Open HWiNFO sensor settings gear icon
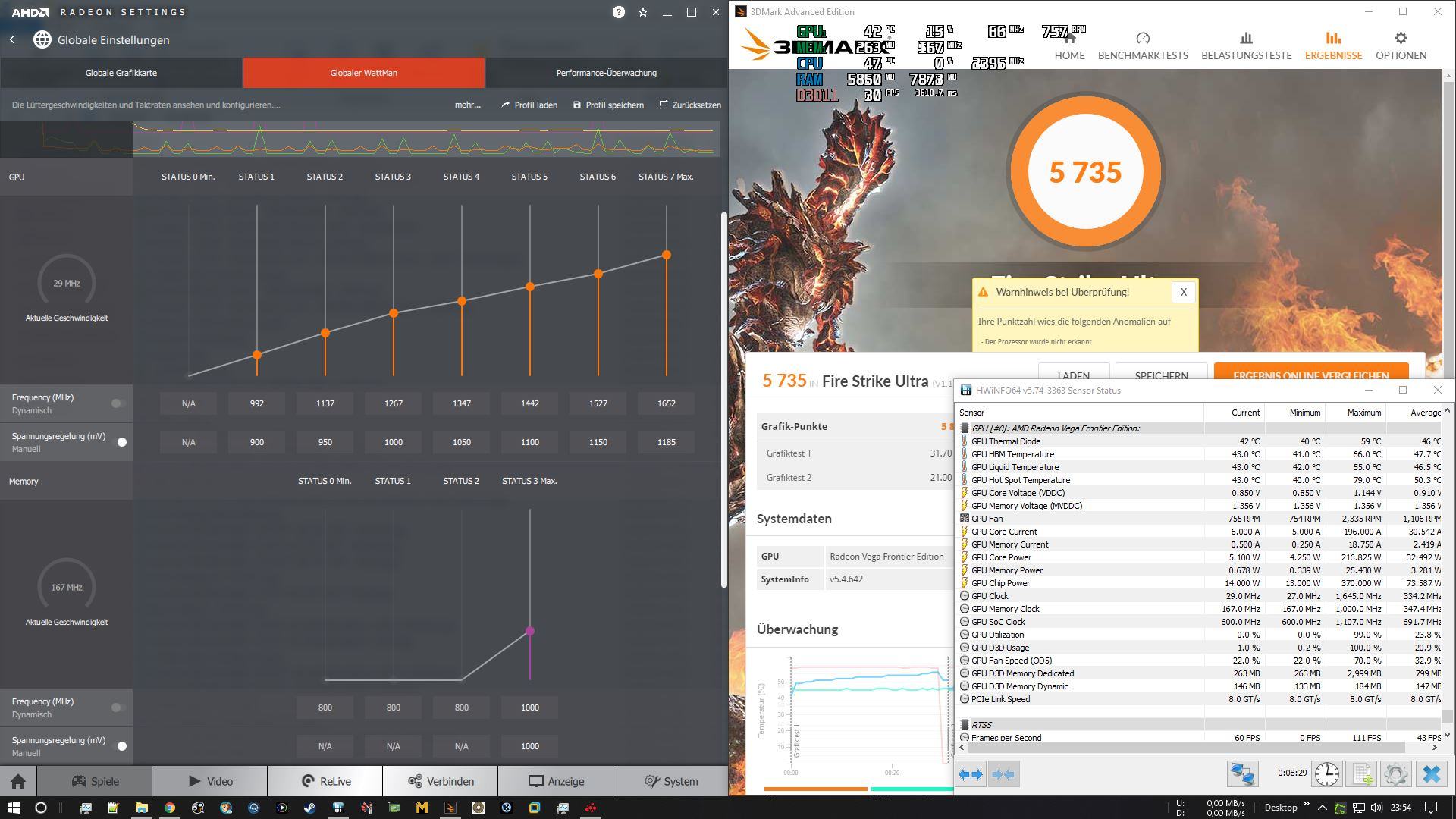1456x819 pixels. tap(1395, 773)
